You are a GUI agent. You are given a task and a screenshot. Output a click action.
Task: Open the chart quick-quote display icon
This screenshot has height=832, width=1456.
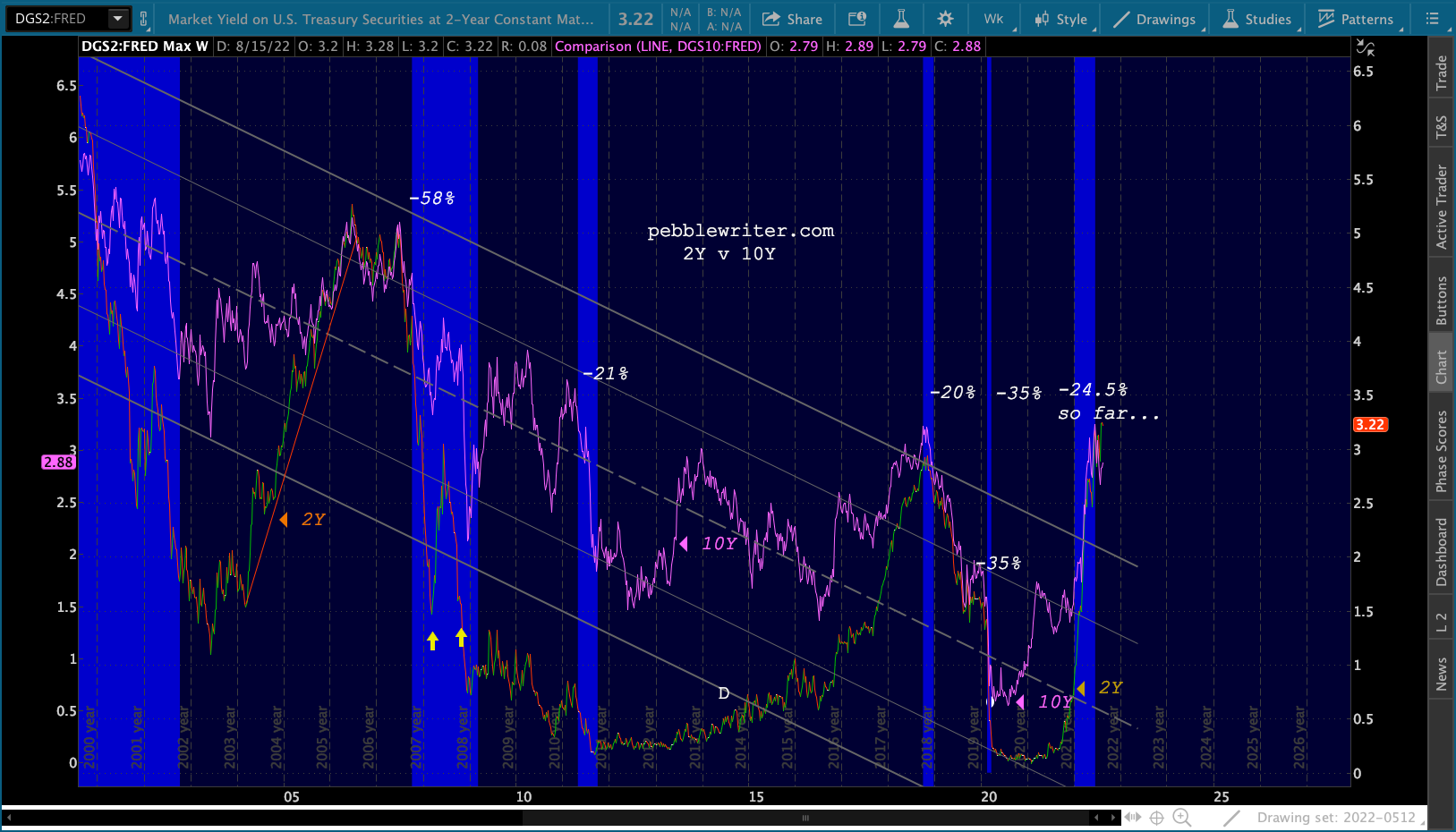tap(857, 19)
